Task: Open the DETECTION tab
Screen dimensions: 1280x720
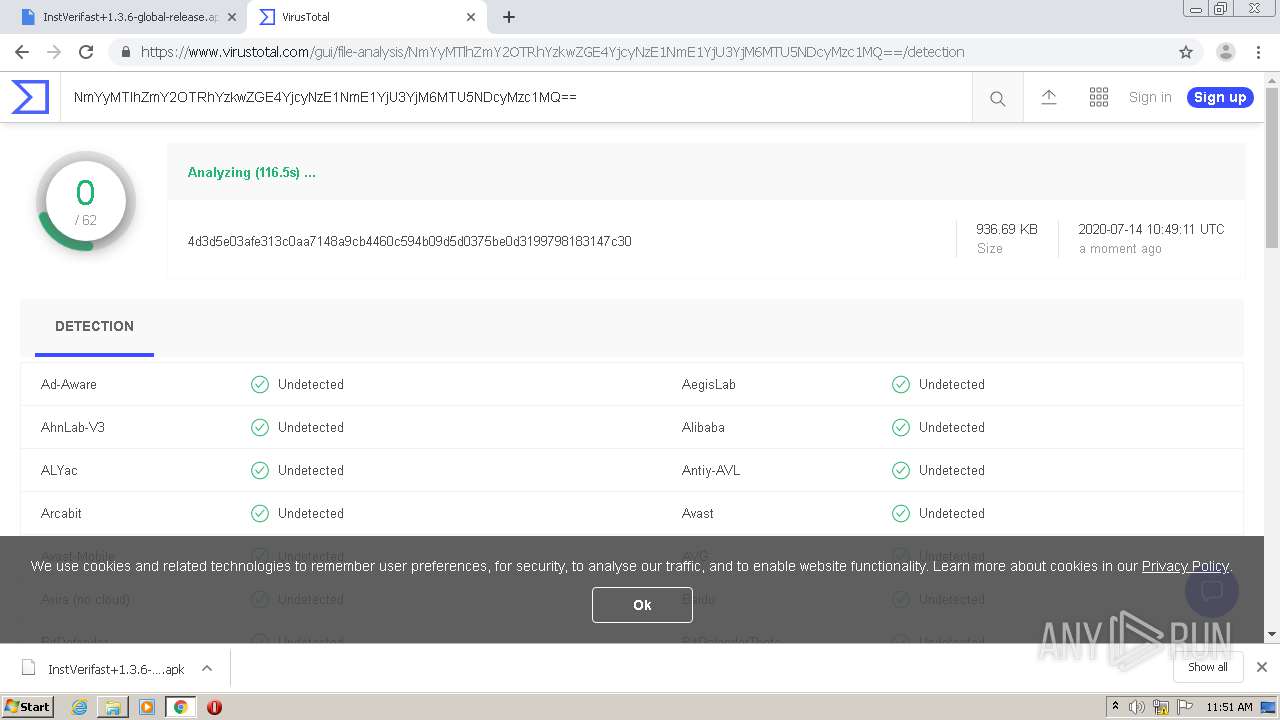Action: tap(94, 326)
